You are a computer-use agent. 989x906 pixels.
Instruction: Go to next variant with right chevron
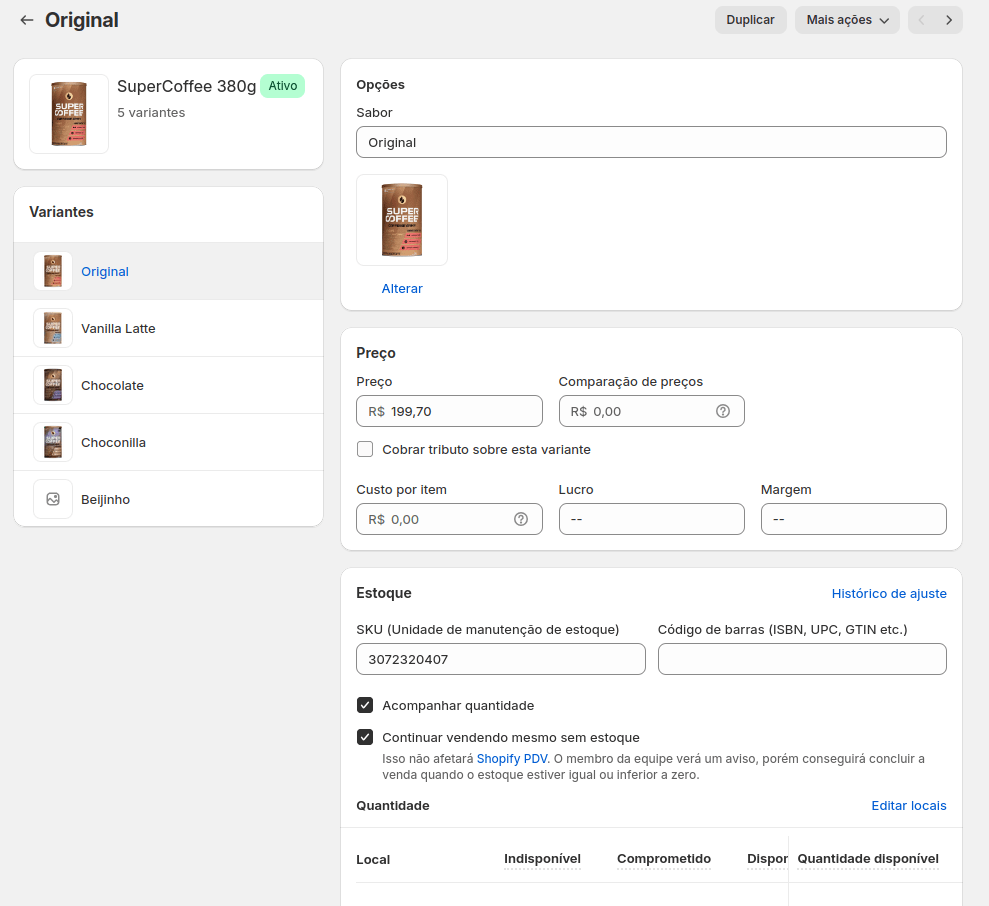(x=949, y=20)
